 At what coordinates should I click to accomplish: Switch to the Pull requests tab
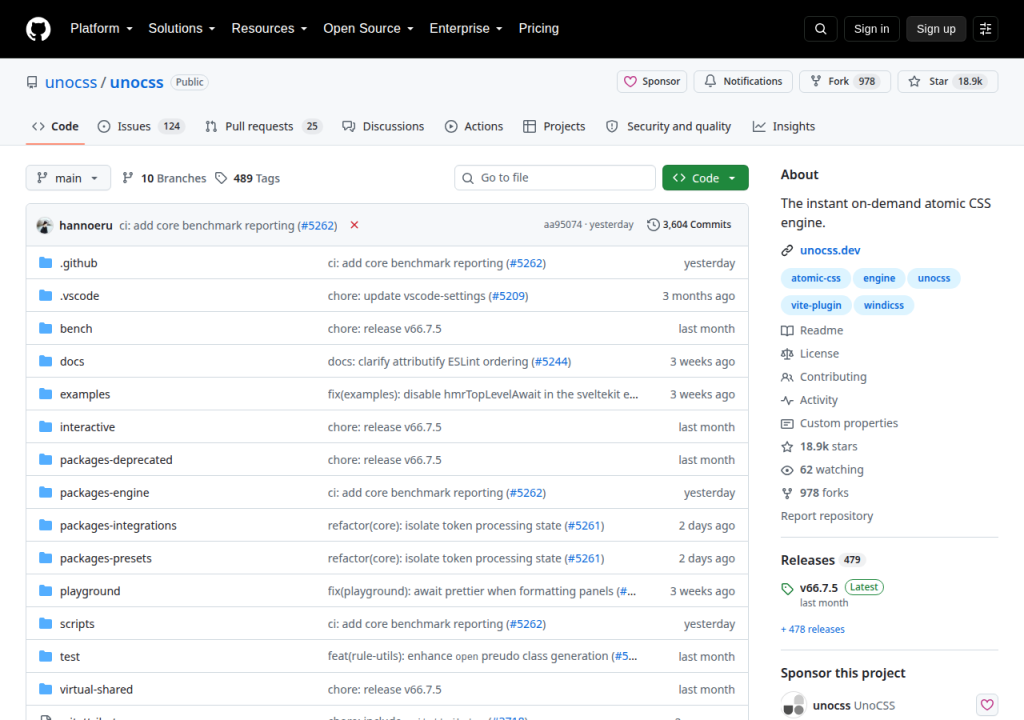coord(263,126)
